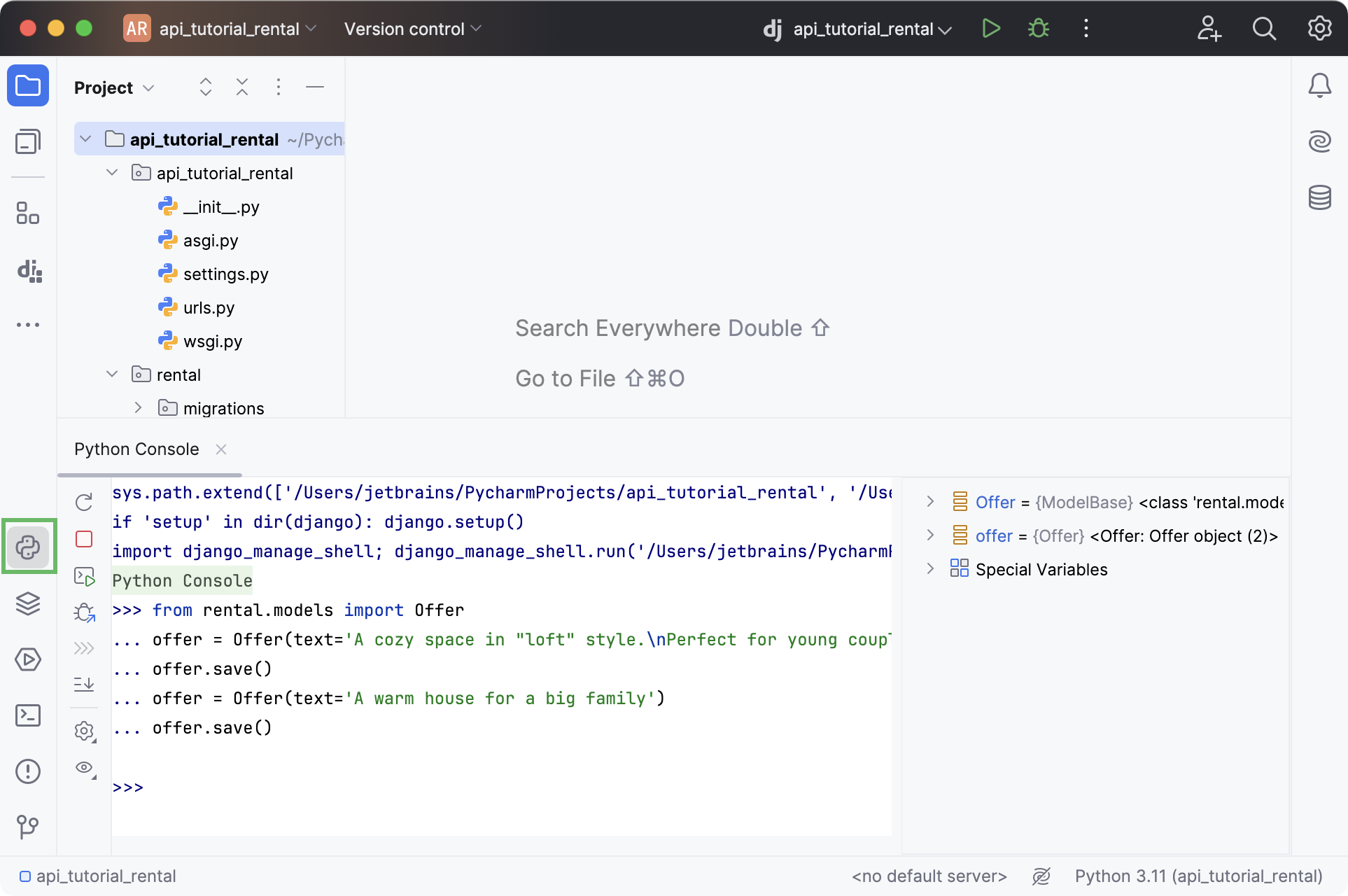Open console settings gear
1348x896 pixels.
tap(83, 731)
